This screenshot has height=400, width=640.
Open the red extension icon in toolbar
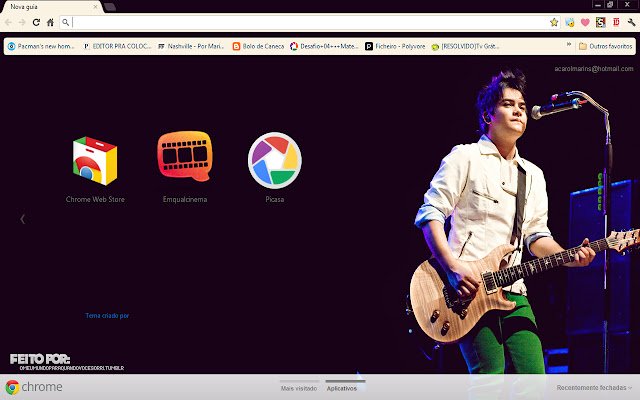click(616, 22)
